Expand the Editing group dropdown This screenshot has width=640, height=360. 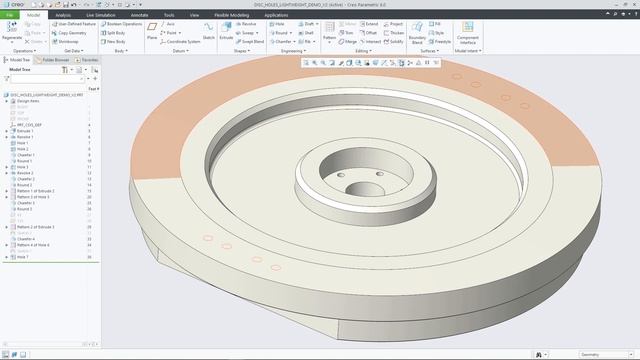click(363, 51)
